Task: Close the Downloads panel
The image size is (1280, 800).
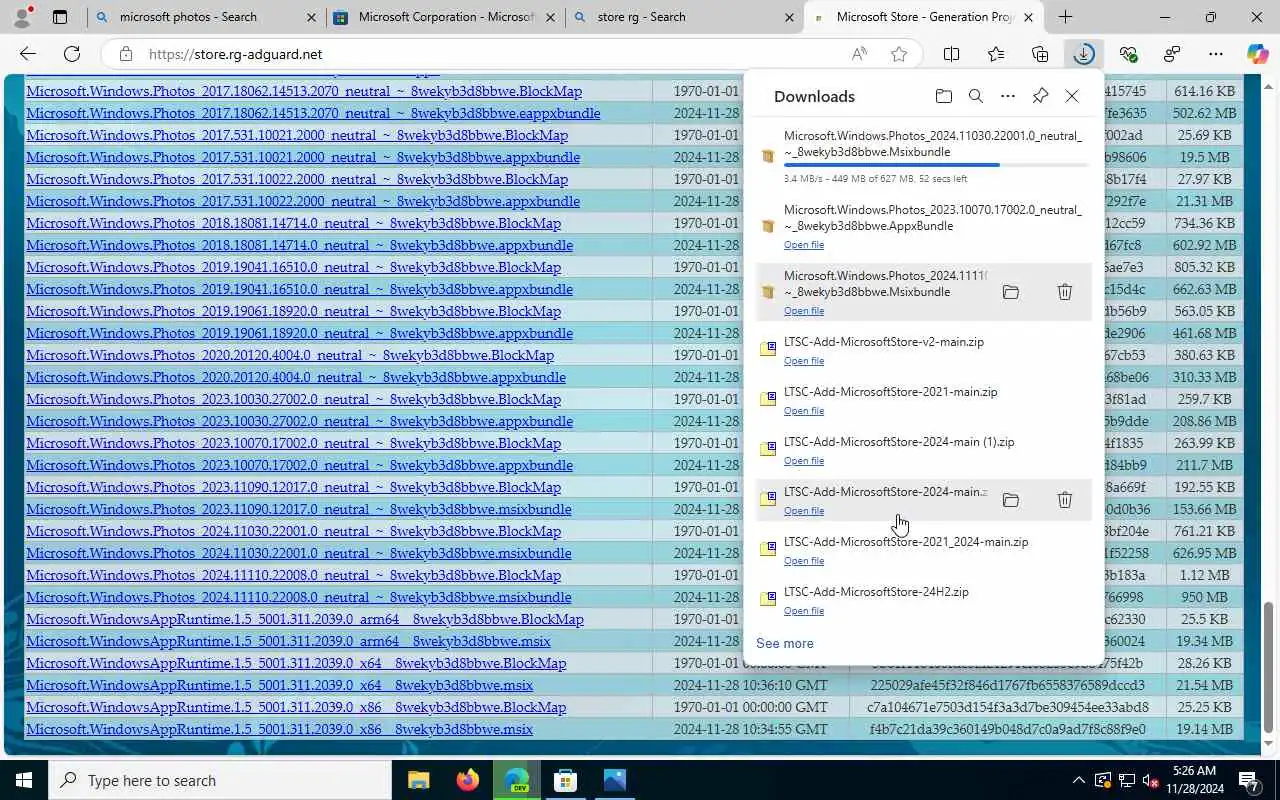Action: click(1072, 96)
